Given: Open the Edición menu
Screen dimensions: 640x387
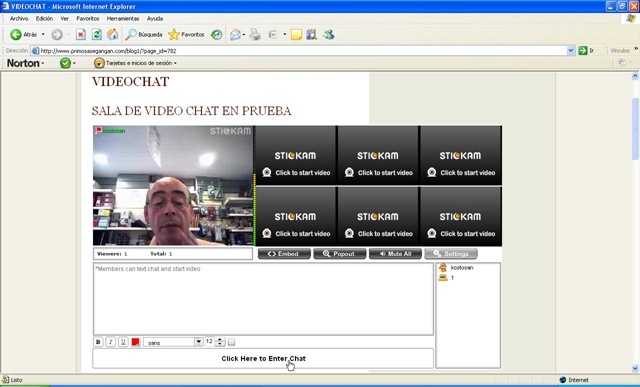Looking at the screenshot, I should coord(44,19).
